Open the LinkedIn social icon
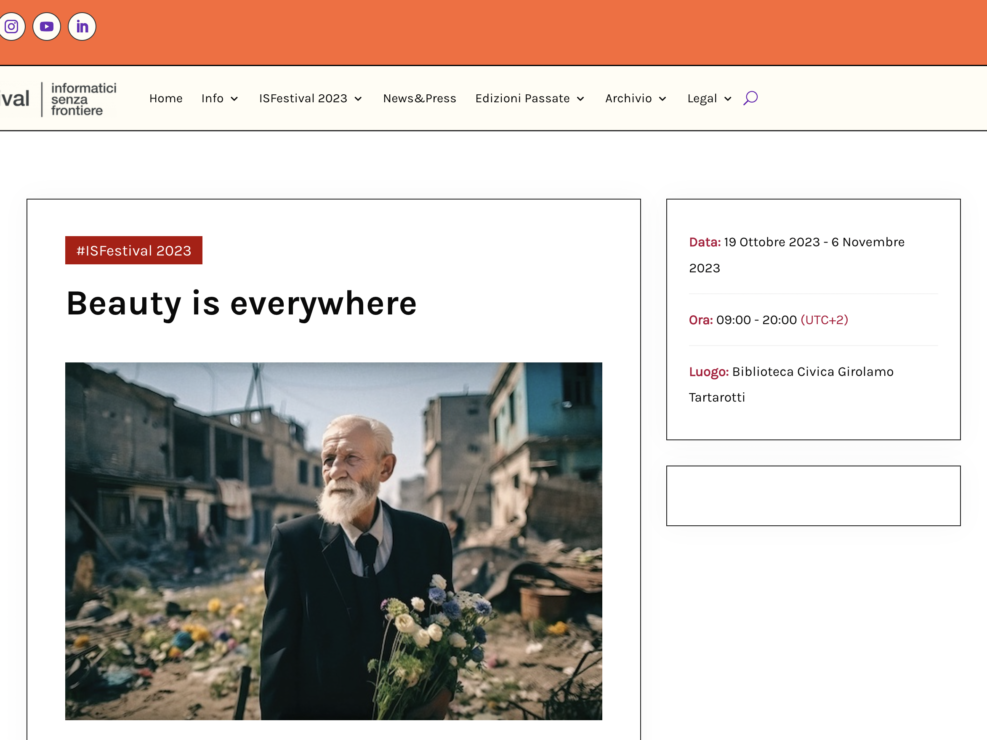Image resolution: width=987 pixels, height=740 pixels. pos(82,26)
